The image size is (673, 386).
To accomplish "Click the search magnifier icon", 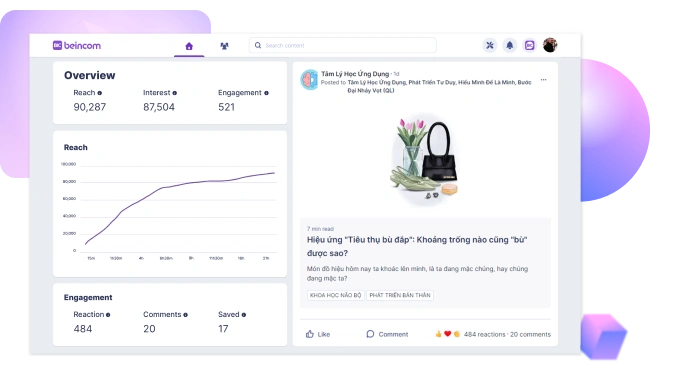I will 258,45.
